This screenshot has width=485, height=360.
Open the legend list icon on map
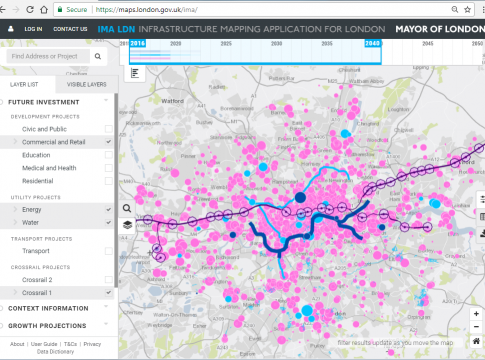click(135, 73)
